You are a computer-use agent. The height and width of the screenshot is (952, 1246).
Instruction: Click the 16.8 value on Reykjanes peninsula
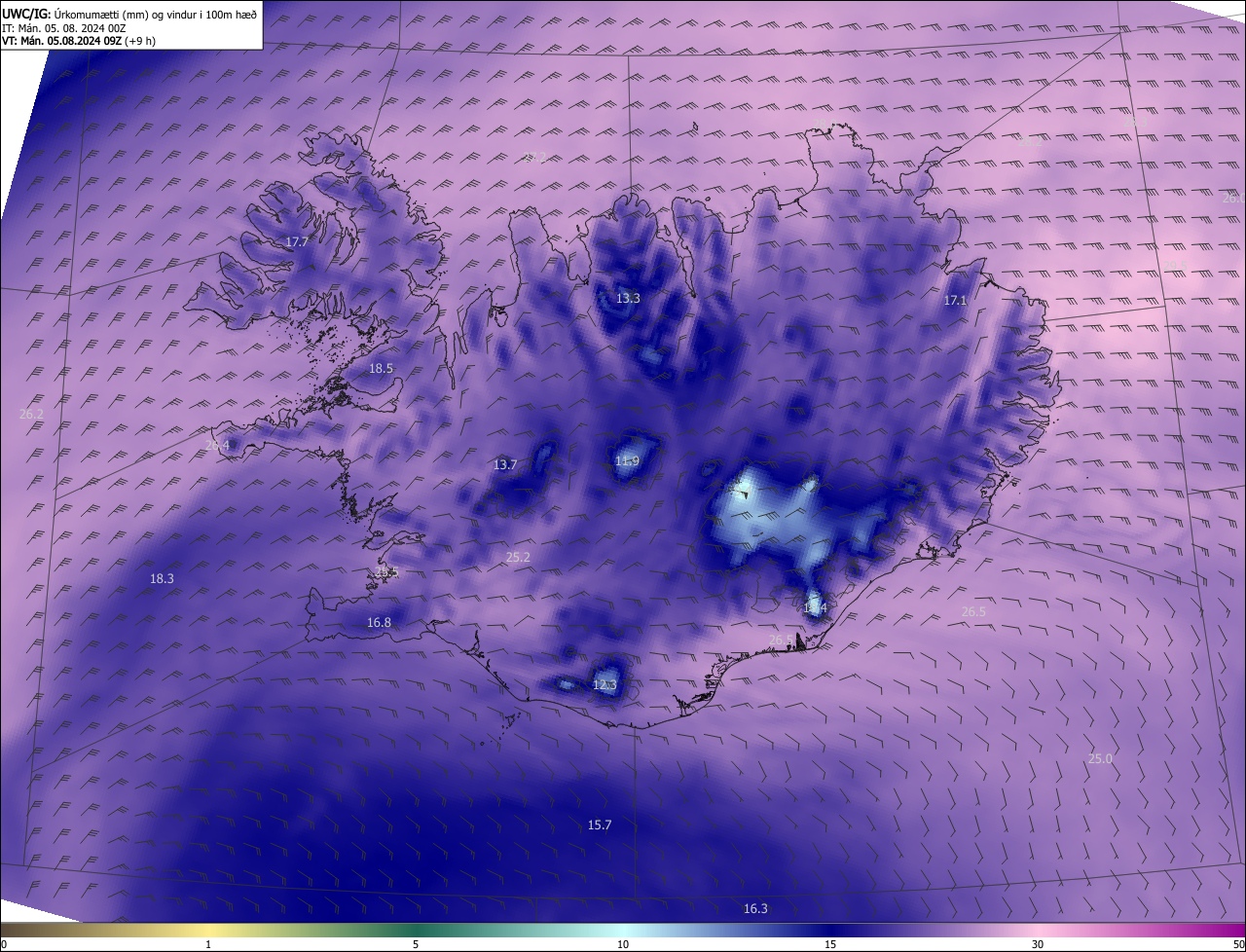click(x=379, y=623)
